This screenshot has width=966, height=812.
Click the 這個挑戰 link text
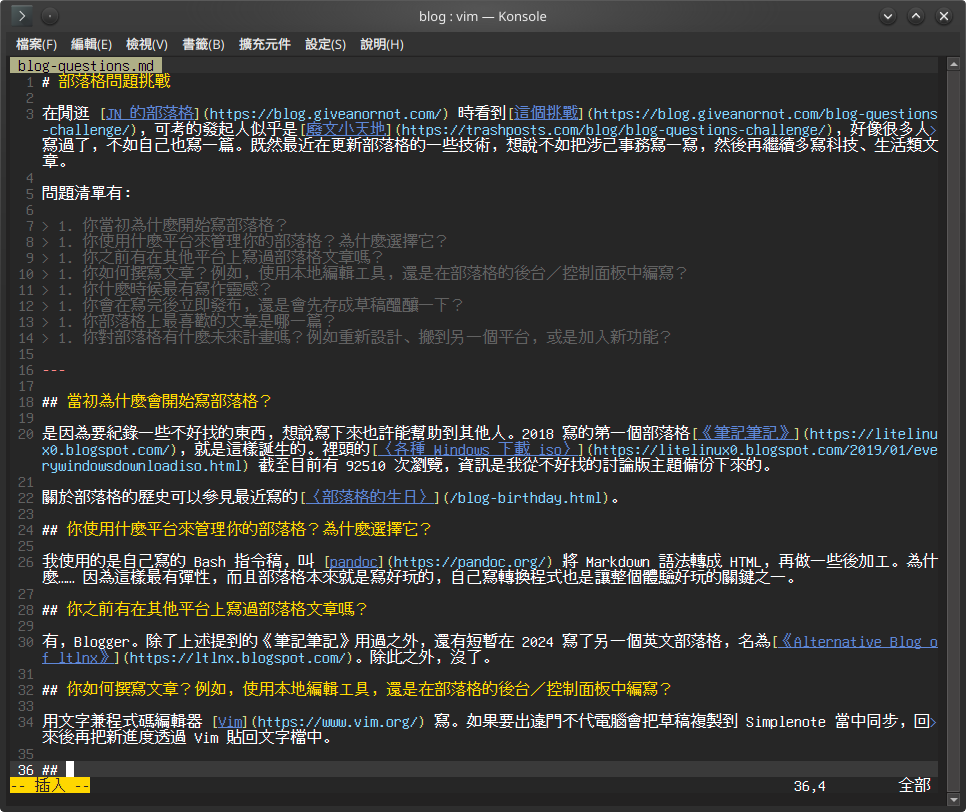[546, 113]
